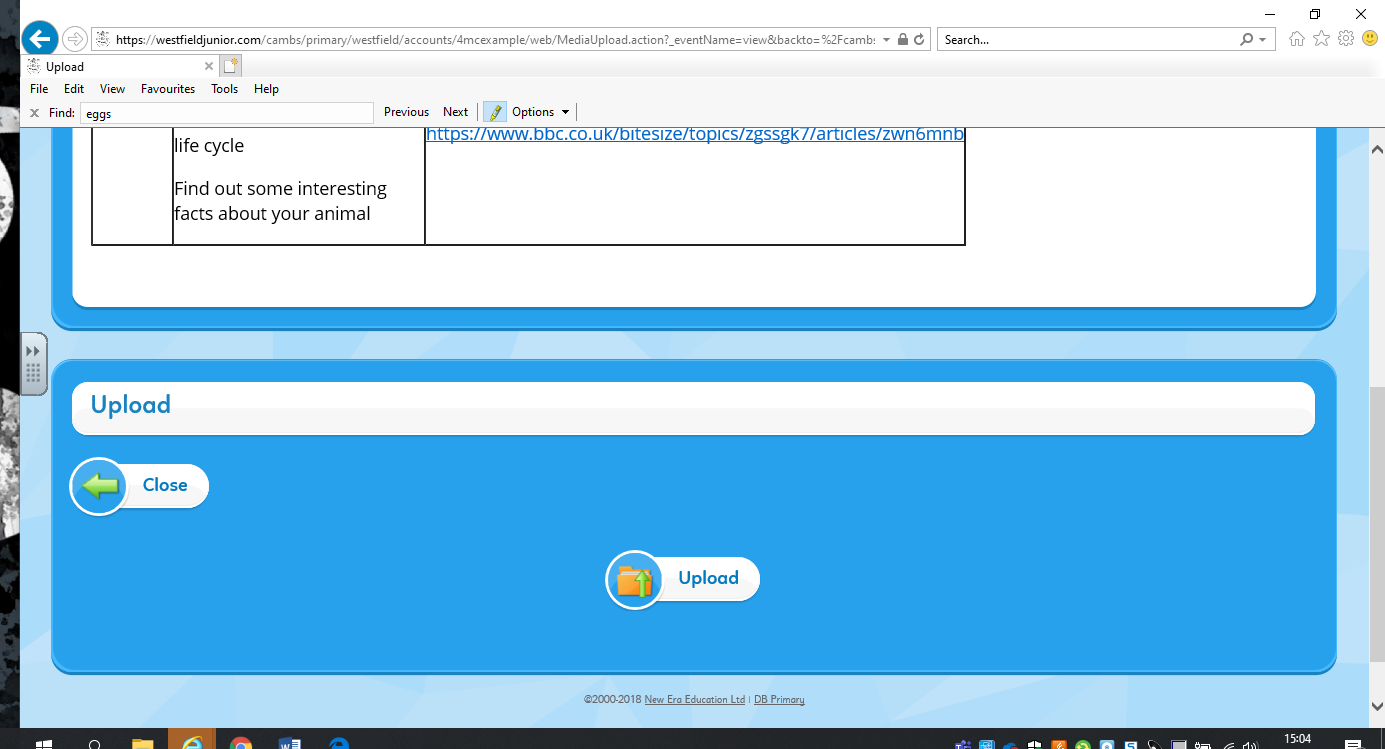Click 'Find out some interesting facts' text

coord(280,201)
